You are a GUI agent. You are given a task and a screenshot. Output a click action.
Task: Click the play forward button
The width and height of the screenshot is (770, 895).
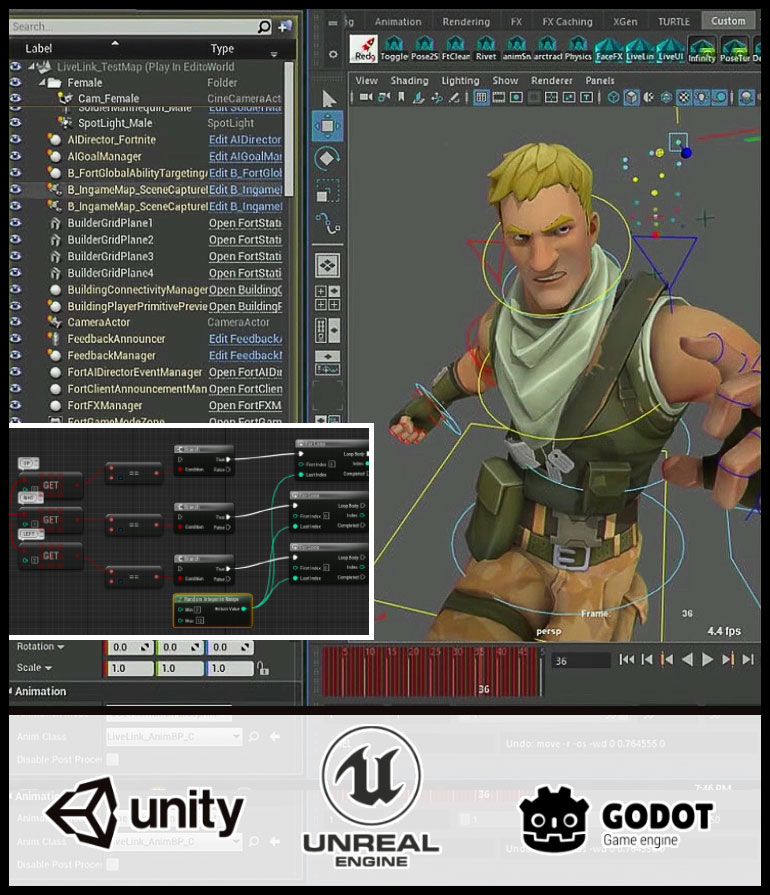point(707,660)
